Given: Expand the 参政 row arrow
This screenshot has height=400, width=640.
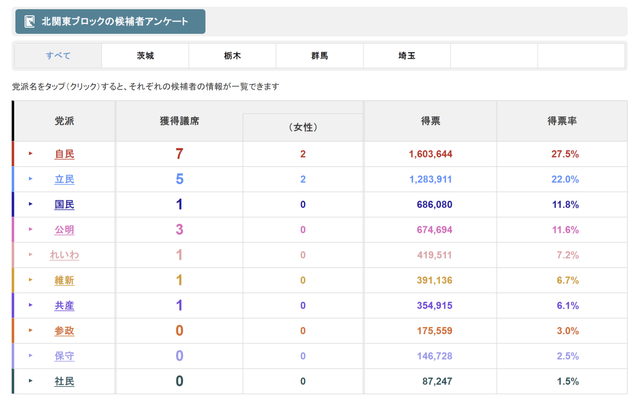Looking at the screenshot, I should (31, 331).
